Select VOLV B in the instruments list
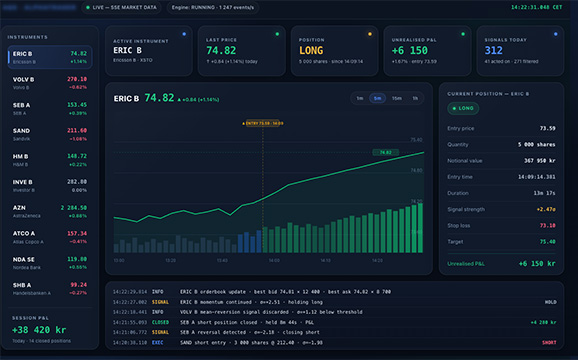Image resolution: width=578 pixels, height=360 pixels. [x=50, y=83]
